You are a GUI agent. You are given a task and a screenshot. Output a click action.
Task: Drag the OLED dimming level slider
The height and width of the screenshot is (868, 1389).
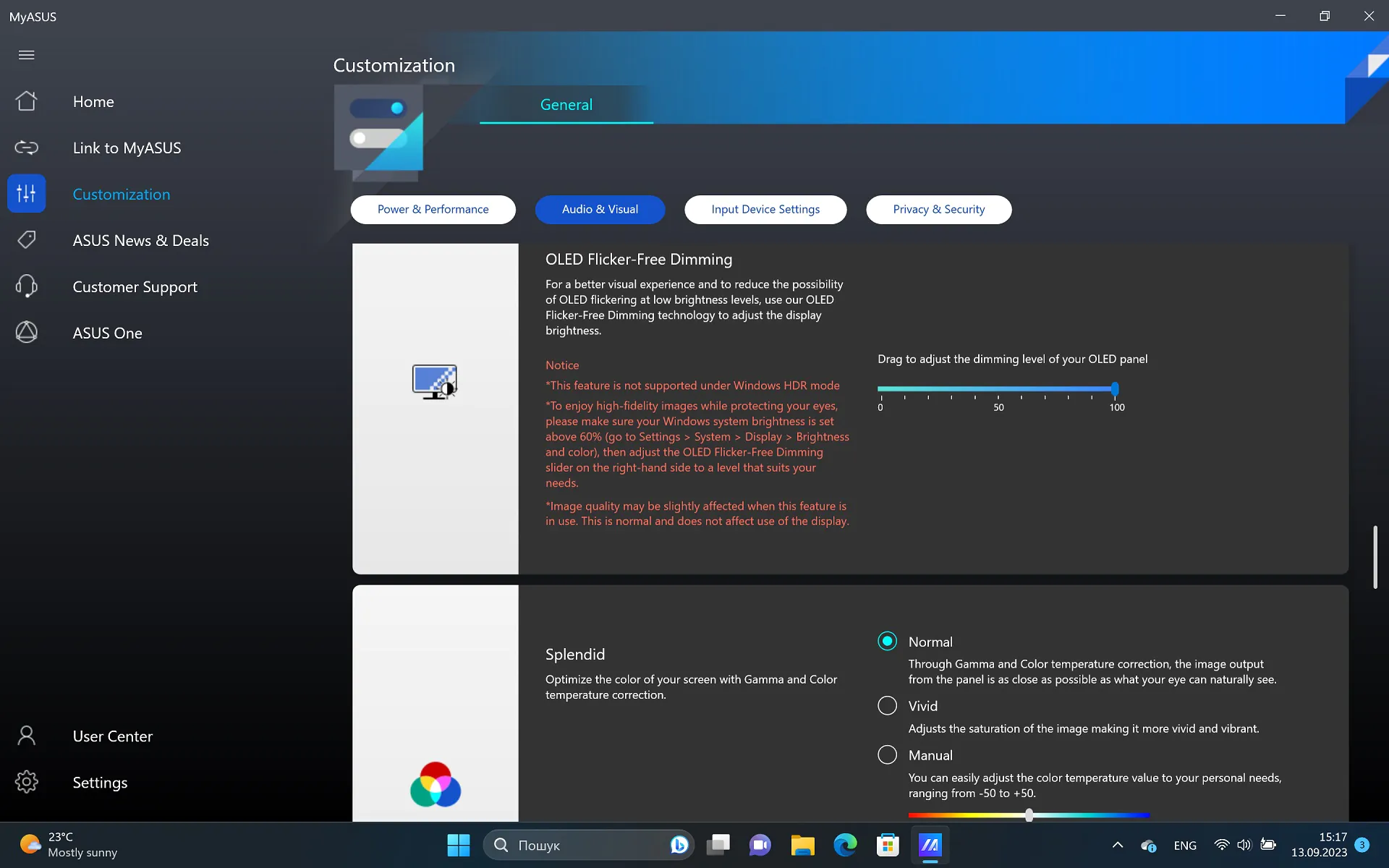(x=1113, y=389)
